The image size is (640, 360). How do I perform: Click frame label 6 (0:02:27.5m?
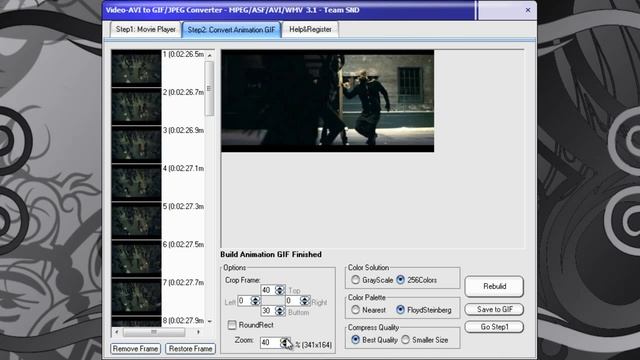183,244
